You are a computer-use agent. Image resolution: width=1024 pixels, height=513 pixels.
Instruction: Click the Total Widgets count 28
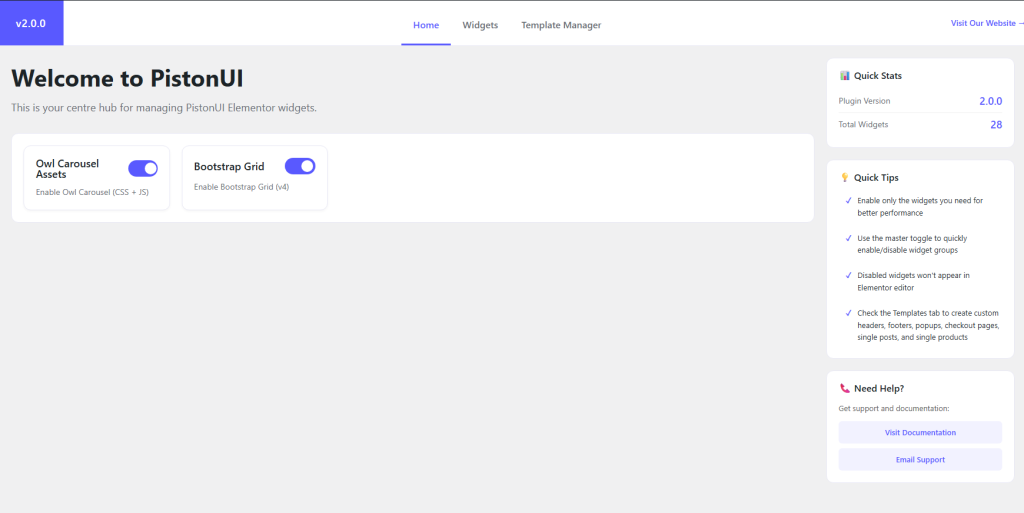996,125
